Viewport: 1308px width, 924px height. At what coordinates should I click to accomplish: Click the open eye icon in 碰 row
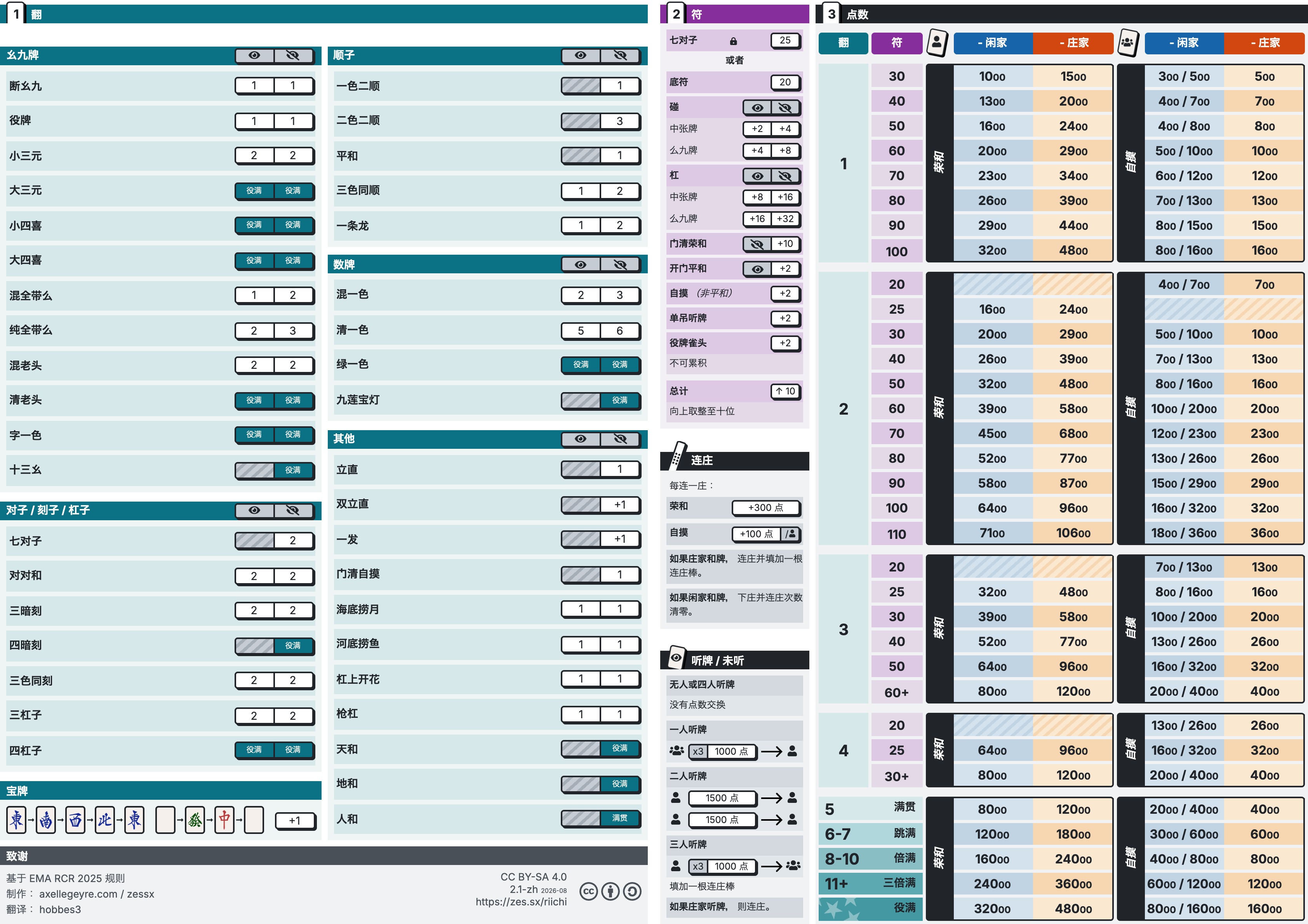pos(757,108)
